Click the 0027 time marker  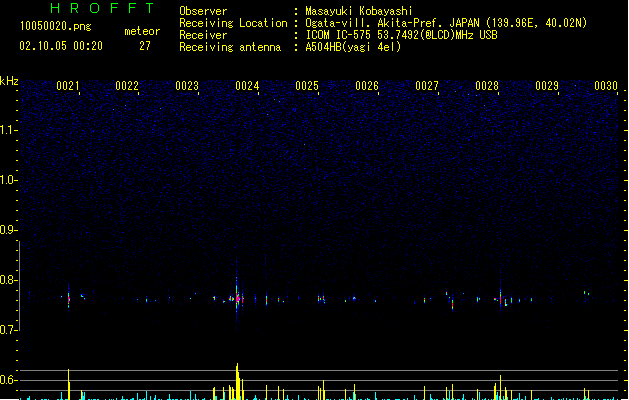(427, 86)
